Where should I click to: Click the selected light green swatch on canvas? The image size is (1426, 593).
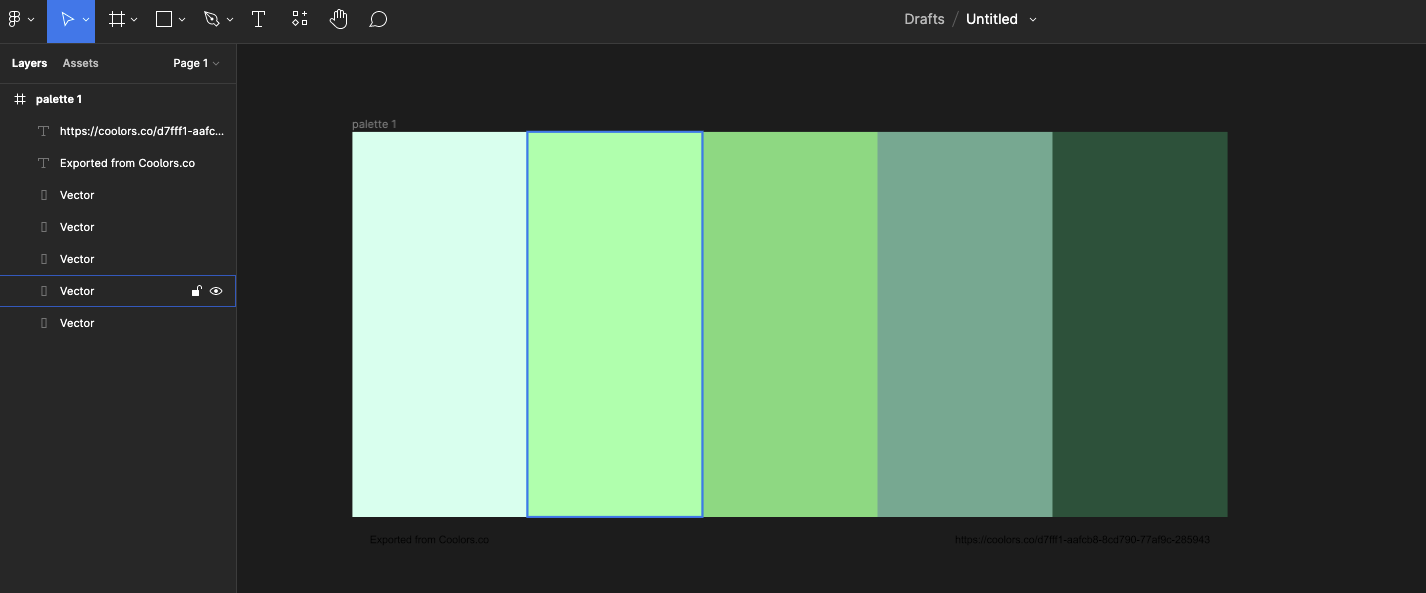[x=615, y=324]
